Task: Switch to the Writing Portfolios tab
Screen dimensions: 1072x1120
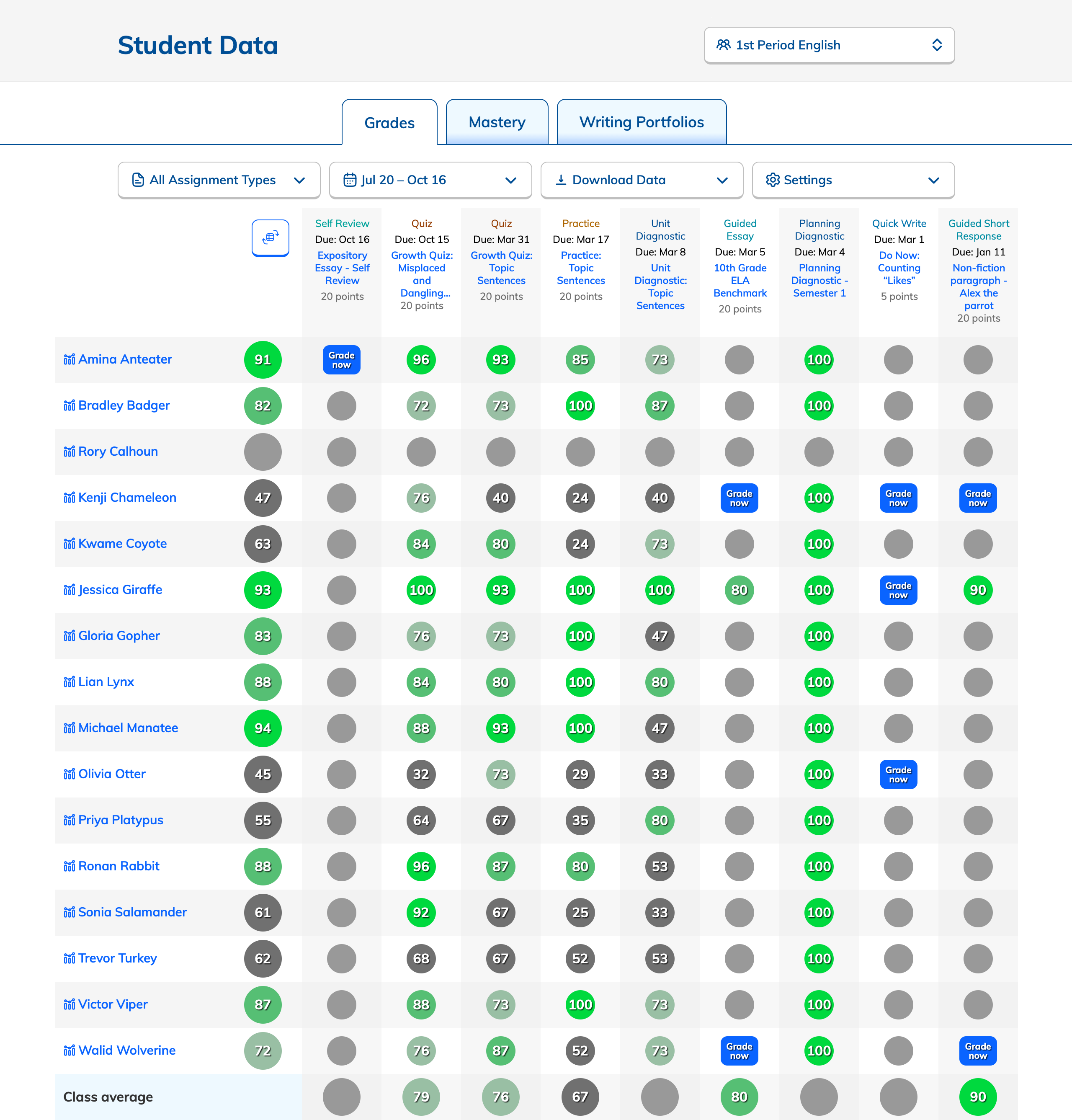Action: (641, 122)
